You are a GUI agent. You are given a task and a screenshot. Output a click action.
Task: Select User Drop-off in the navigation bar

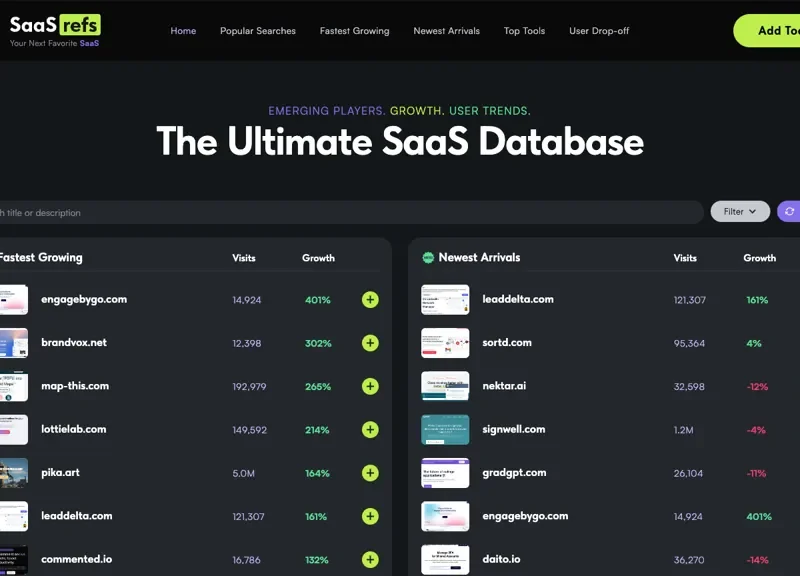(x=599, y=31)
